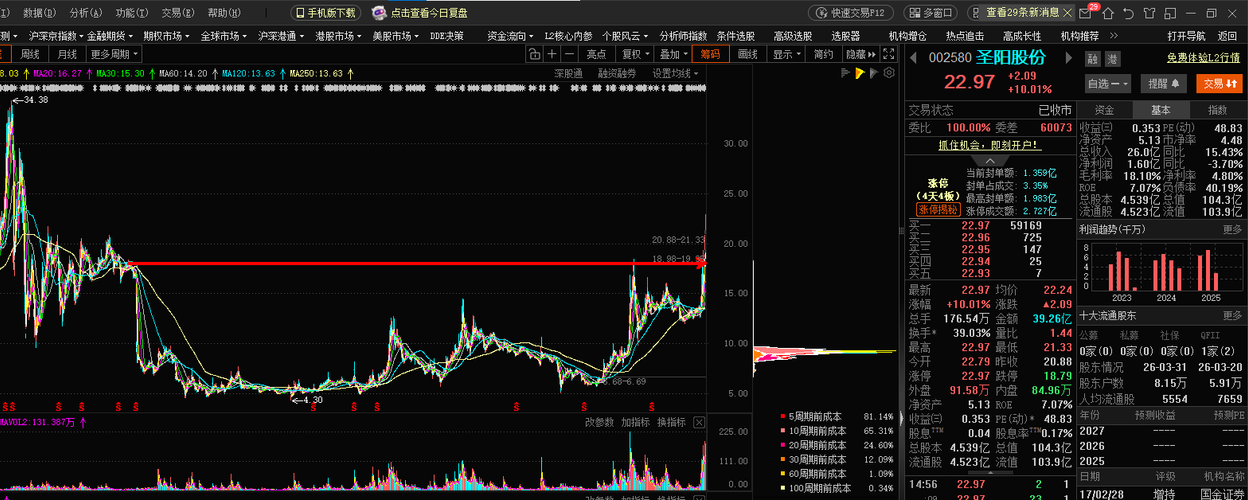
Task: Click the 深股通 label on chart header
Action: coord(569,73)
